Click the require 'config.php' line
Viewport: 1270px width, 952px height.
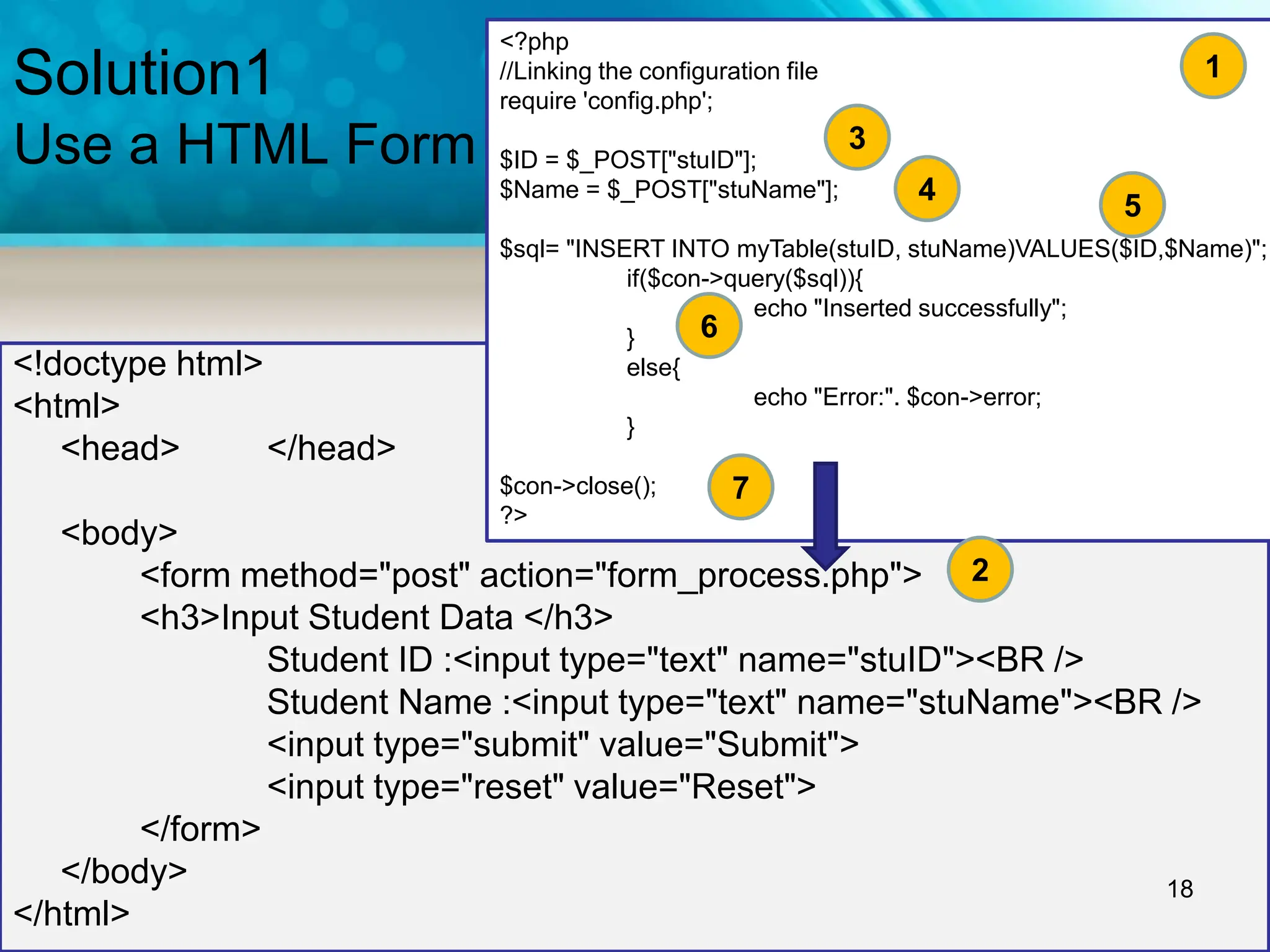[x=606, y=101]
